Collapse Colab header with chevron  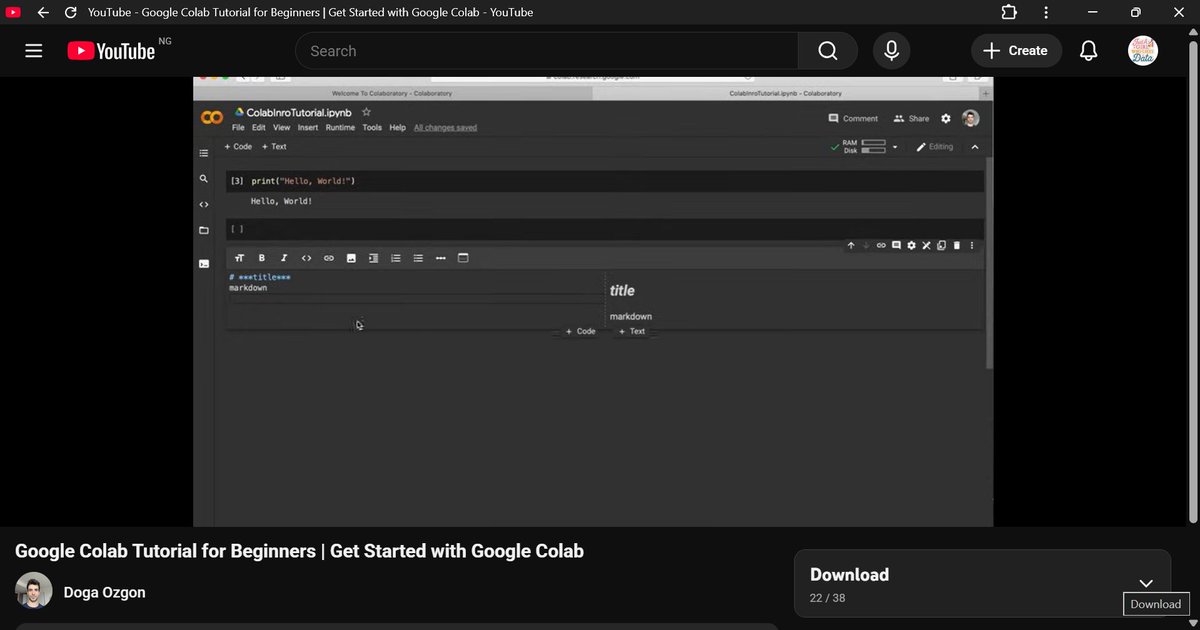[x=976, y=147]
